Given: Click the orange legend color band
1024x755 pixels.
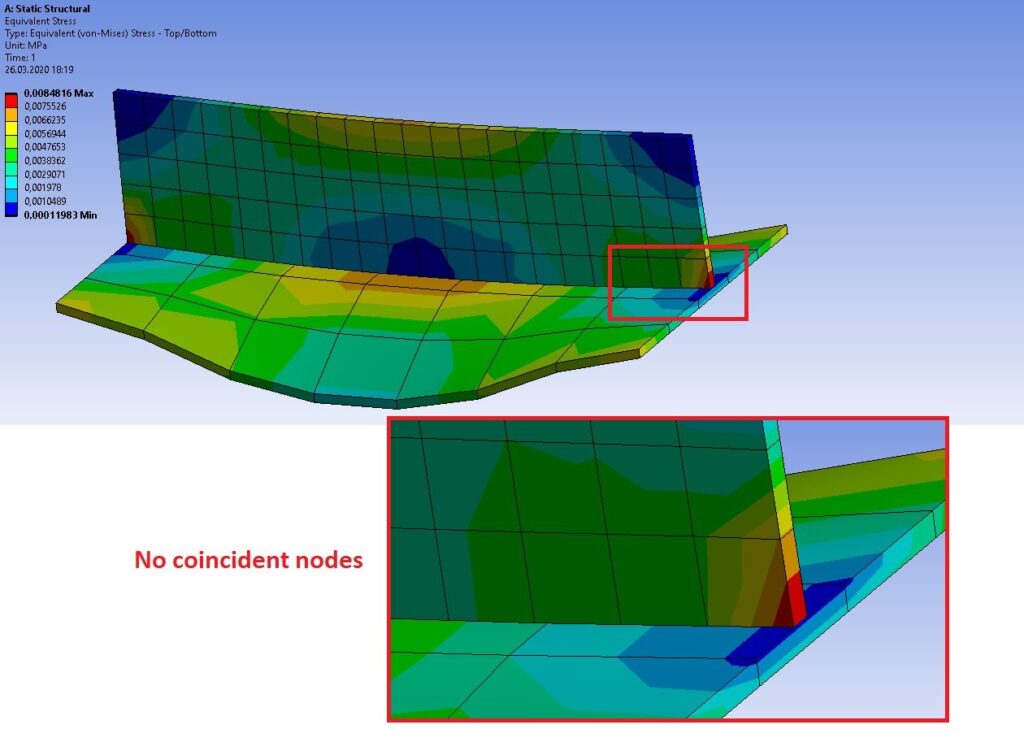Looking at the screenshot, I should 11,114.
